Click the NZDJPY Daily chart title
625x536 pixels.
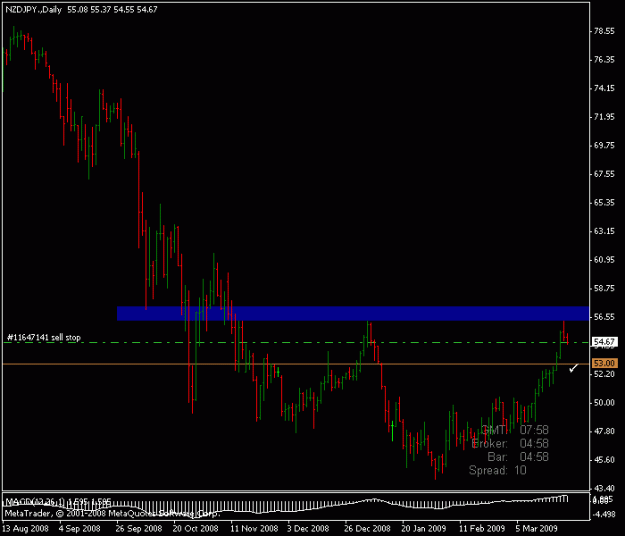tap(81, 9)
